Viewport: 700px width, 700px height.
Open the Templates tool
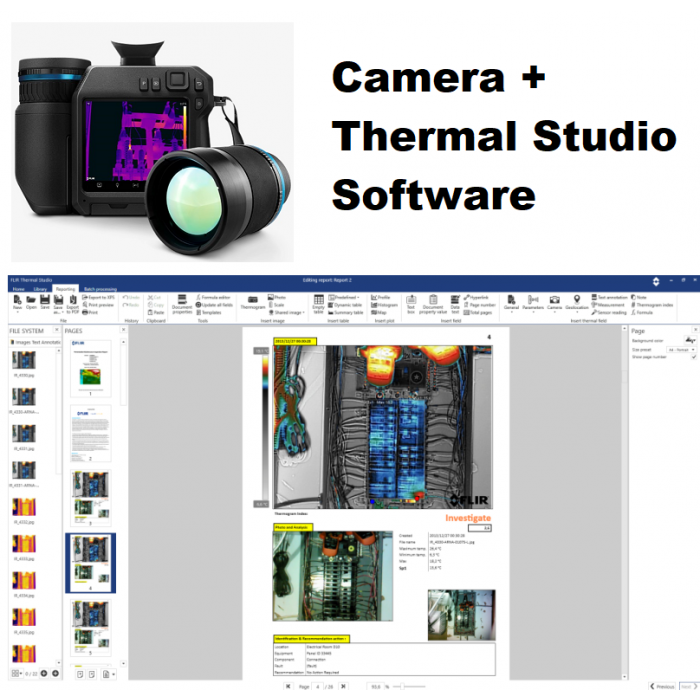209,312
